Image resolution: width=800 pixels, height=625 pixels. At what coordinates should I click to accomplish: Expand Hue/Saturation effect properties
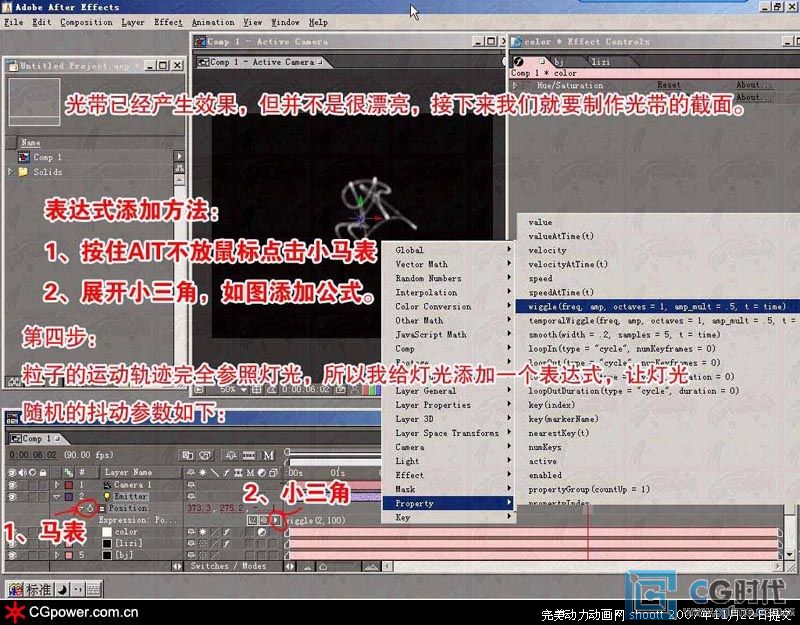tap(515, 86)
